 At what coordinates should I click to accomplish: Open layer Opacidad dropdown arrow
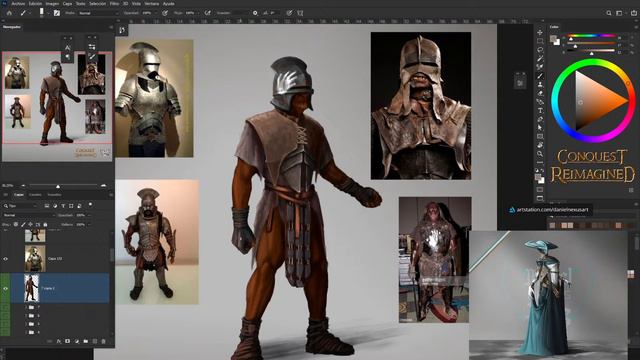[89, 215]
